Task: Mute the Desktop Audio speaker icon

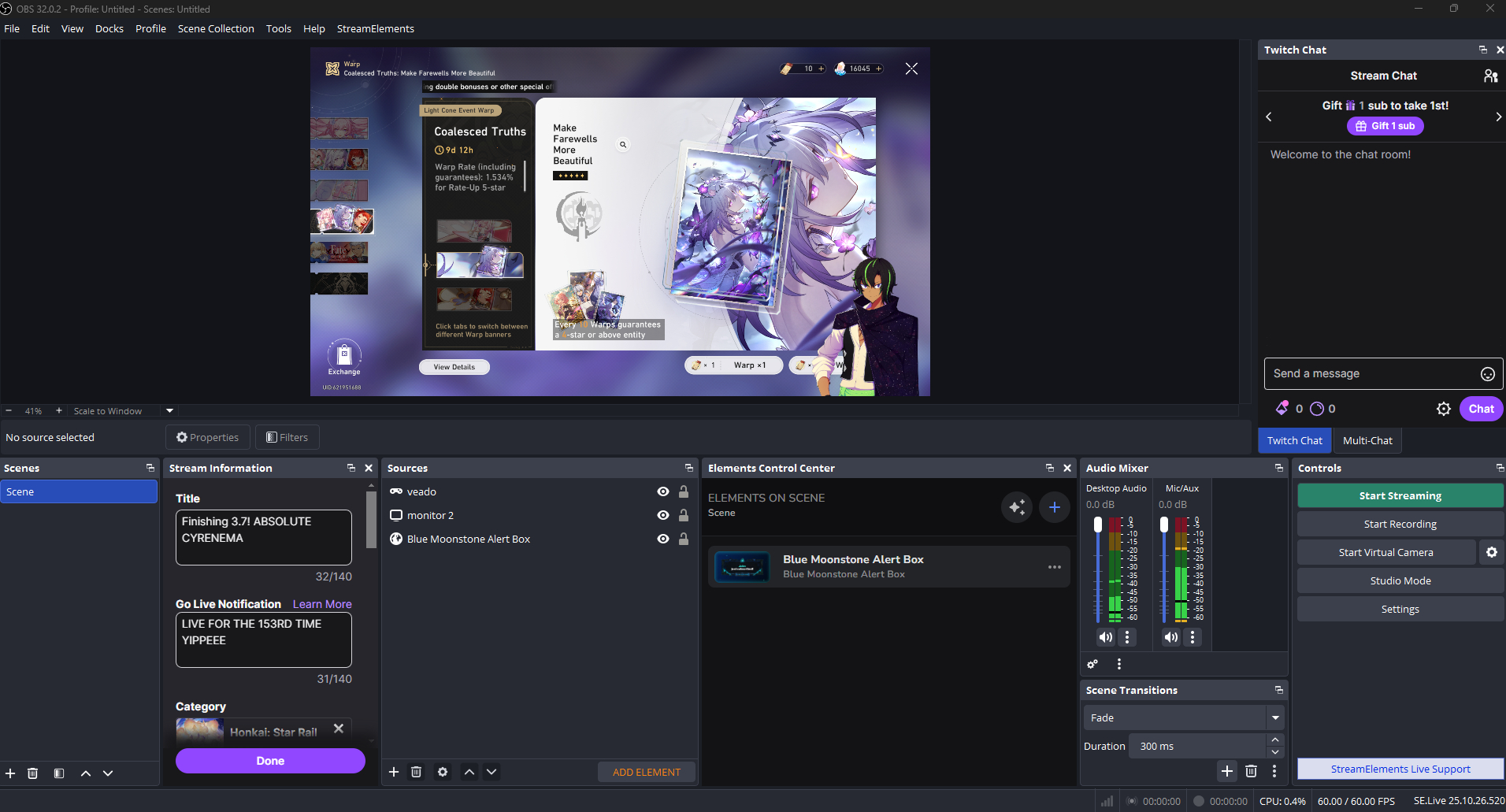Action: pyautogui.click(x=1106, y=637)
